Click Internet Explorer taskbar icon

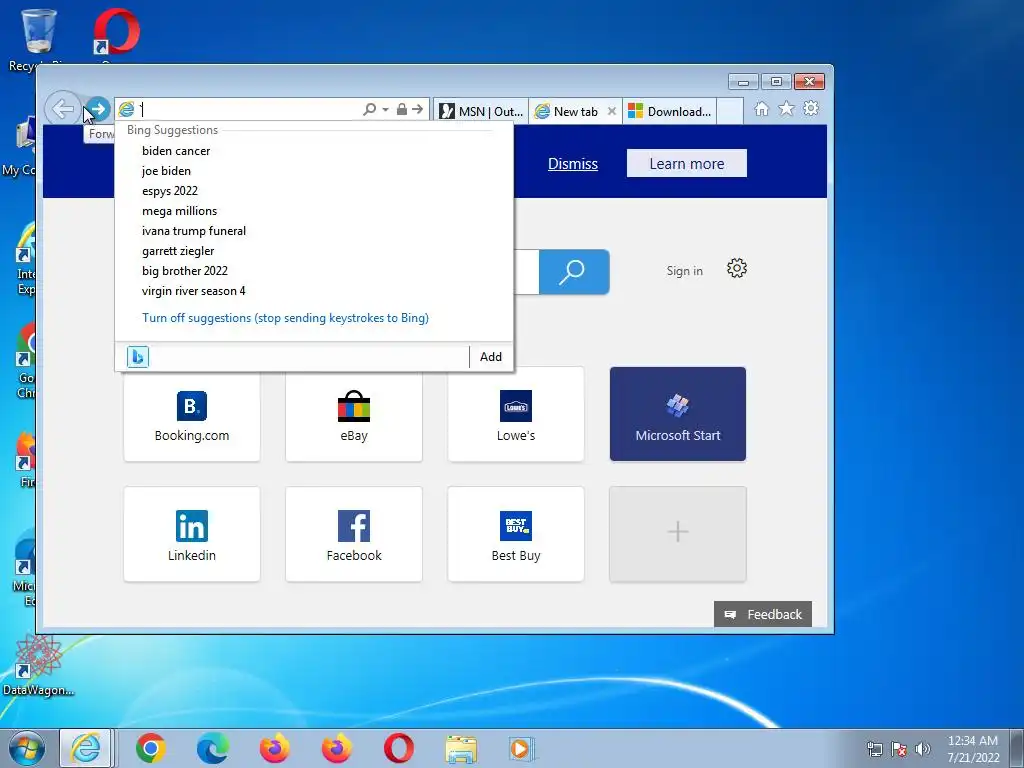pos(86,748)
